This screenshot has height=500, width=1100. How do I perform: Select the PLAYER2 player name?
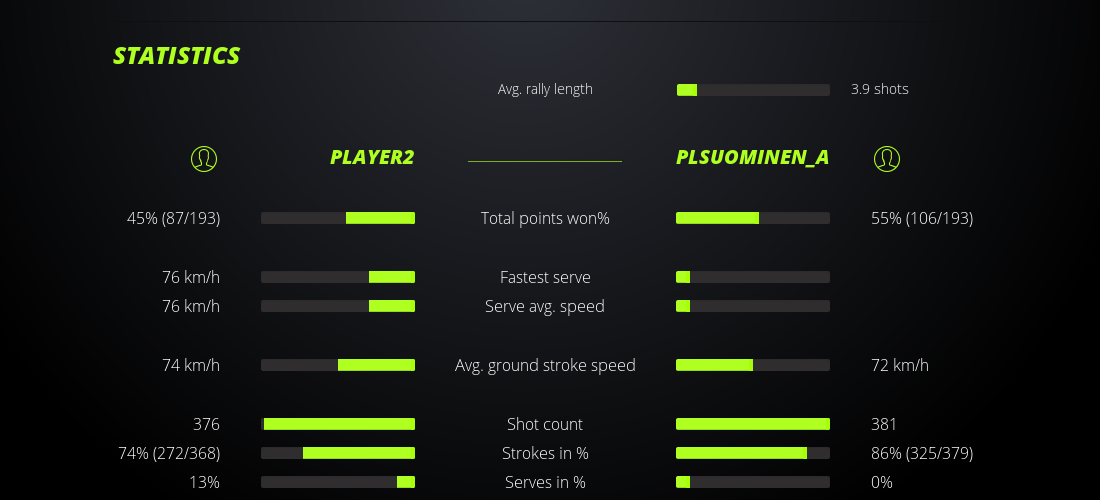pyautogui.click(x=372, y=157)
